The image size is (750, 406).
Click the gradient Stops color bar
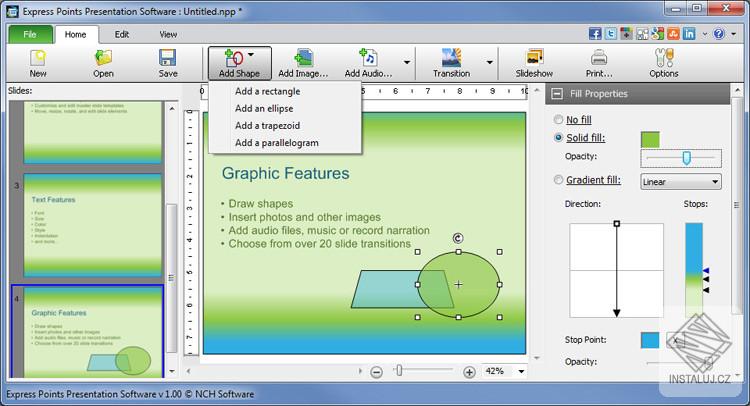pyautogui.click(x=694, y=270)
